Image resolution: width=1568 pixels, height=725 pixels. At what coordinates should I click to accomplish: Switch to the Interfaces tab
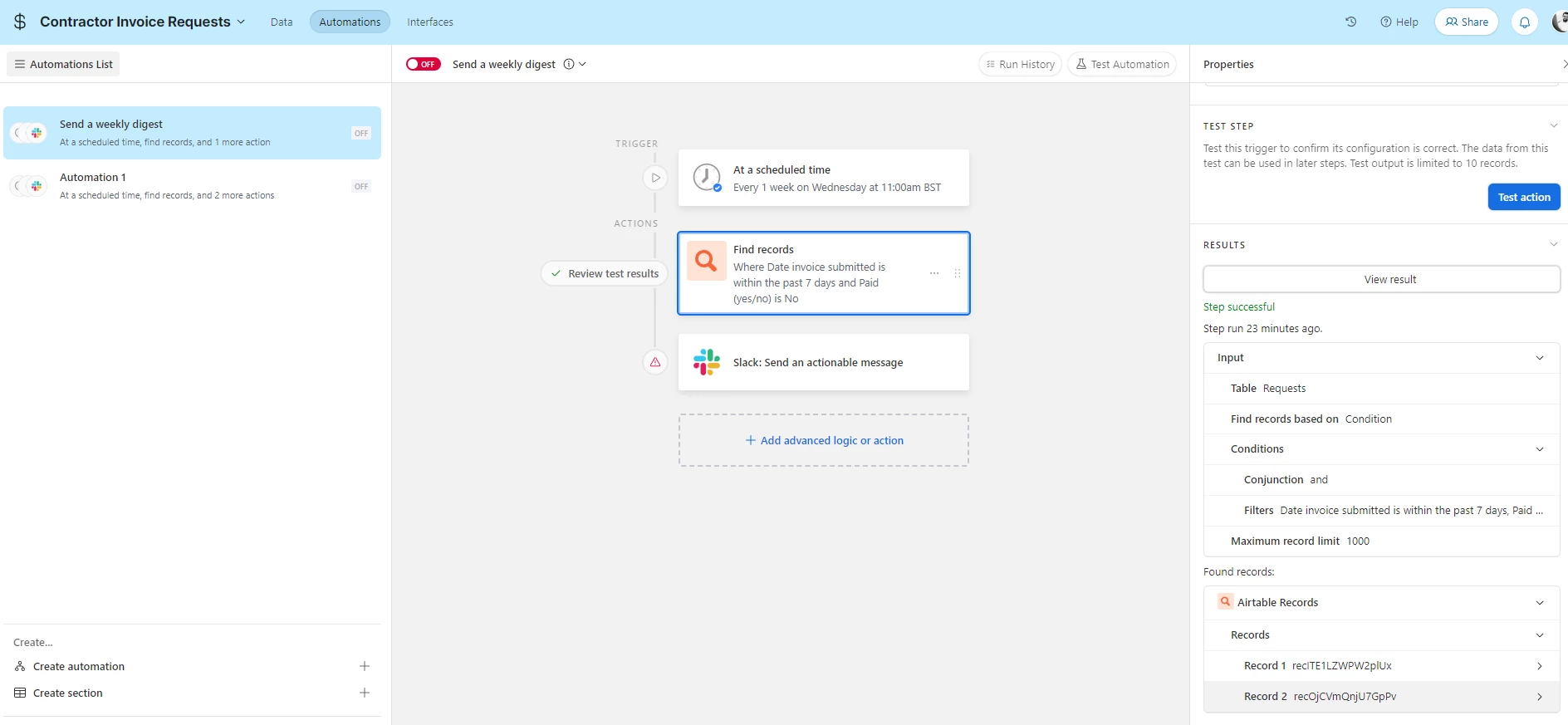(430, 22)
